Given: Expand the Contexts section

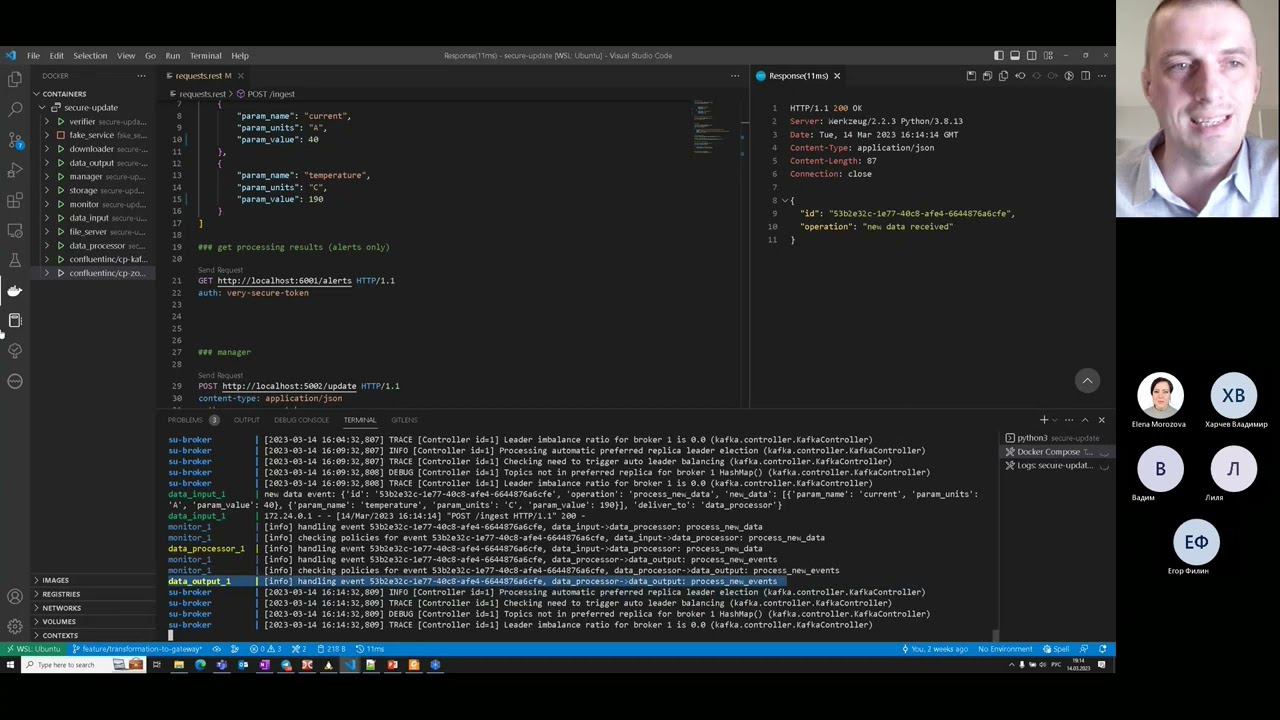Looking at the screenshot, I should pos(59,636).
